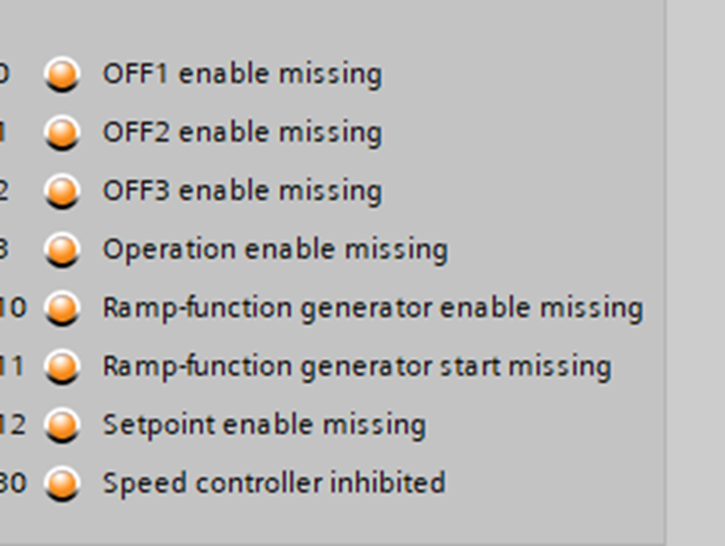Viewport: 725px width, 546px height.
Task: Click the Speed controller inhibited text
Action: [274, 483]
